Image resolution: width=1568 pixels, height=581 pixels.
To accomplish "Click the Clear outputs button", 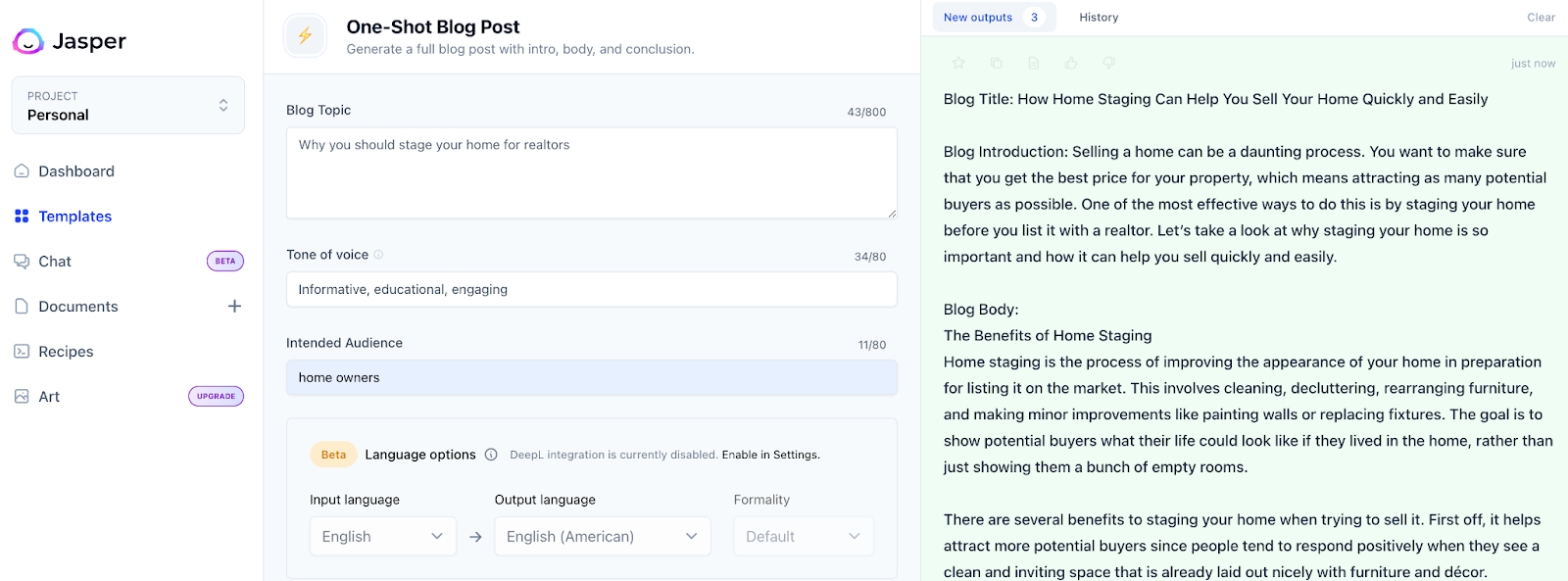I will point(1541,18).
